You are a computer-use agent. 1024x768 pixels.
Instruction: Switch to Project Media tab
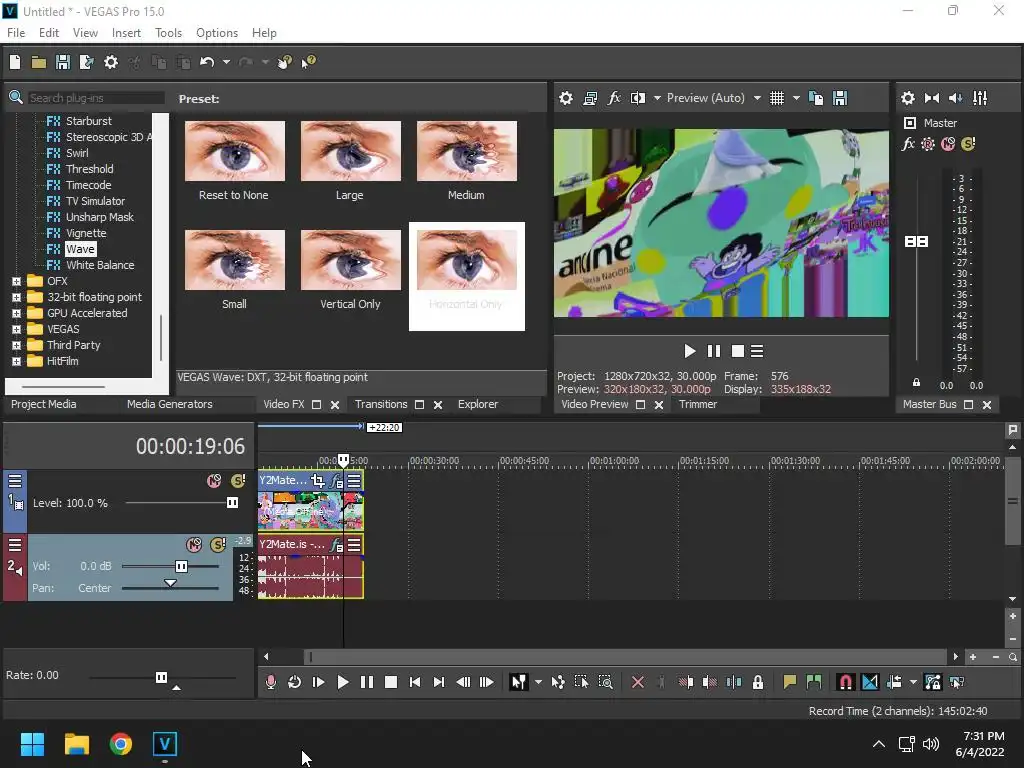coord(44,404)
